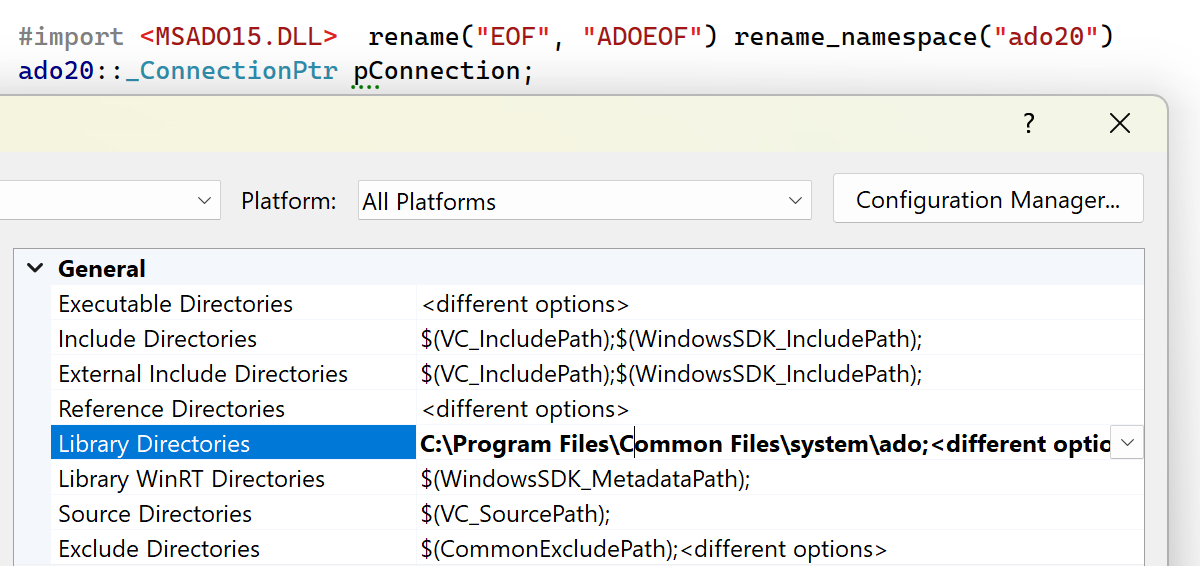Select the Source Directories property

coord(155,514)
